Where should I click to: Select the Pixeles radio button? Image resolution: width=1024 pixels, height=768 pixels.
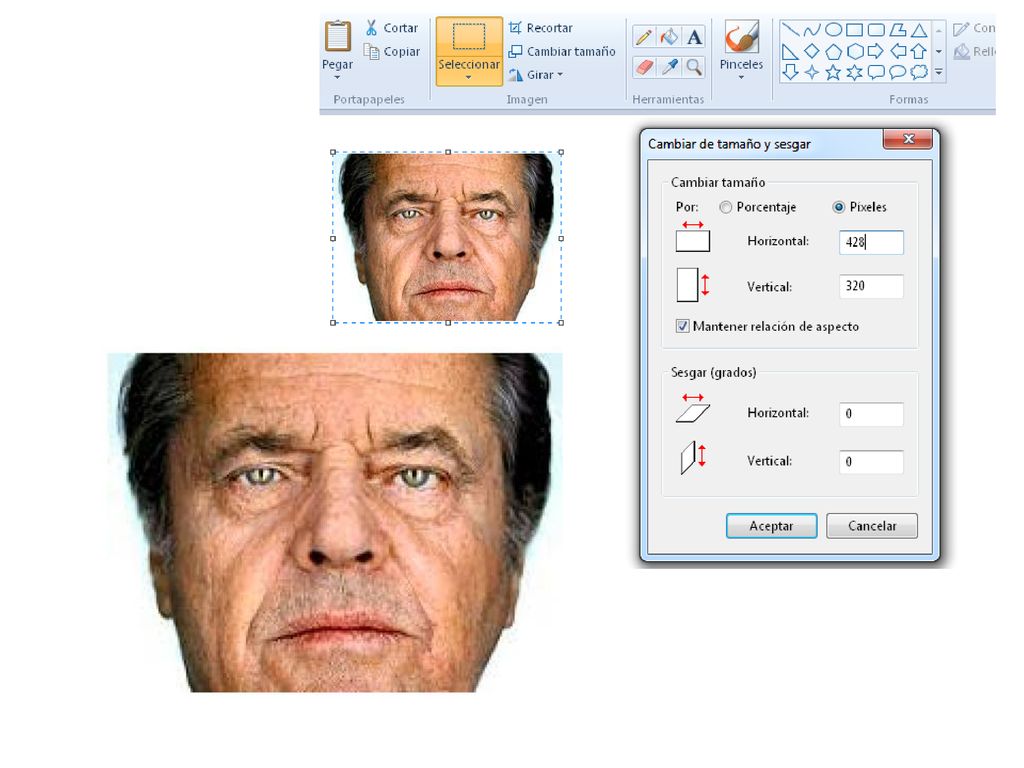coord(839,207)
